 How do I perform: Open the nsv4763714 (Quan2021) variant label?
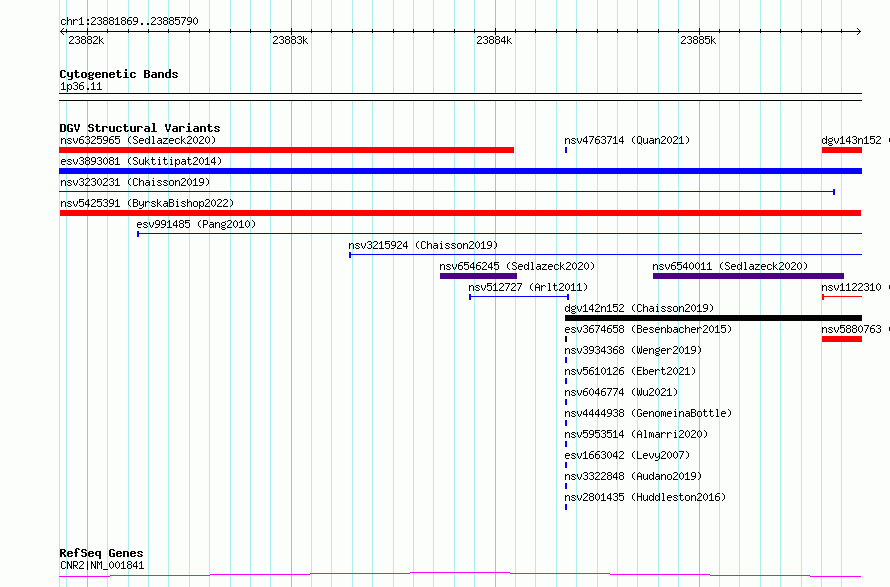pyautogui.click(x=627, y=140)
